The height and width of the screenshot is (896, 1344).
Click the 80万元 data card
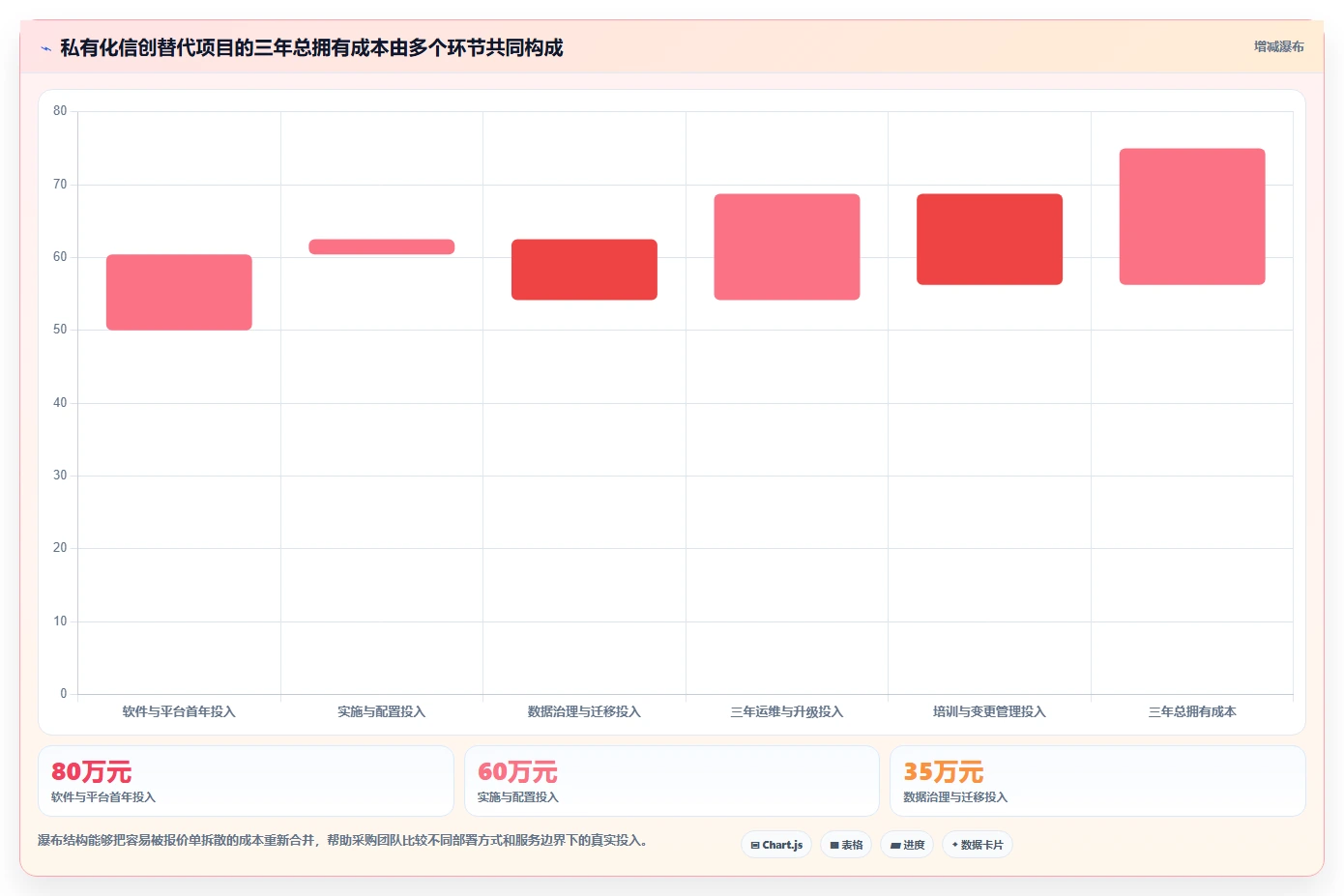pyautogui.click(x=246, y=781)
